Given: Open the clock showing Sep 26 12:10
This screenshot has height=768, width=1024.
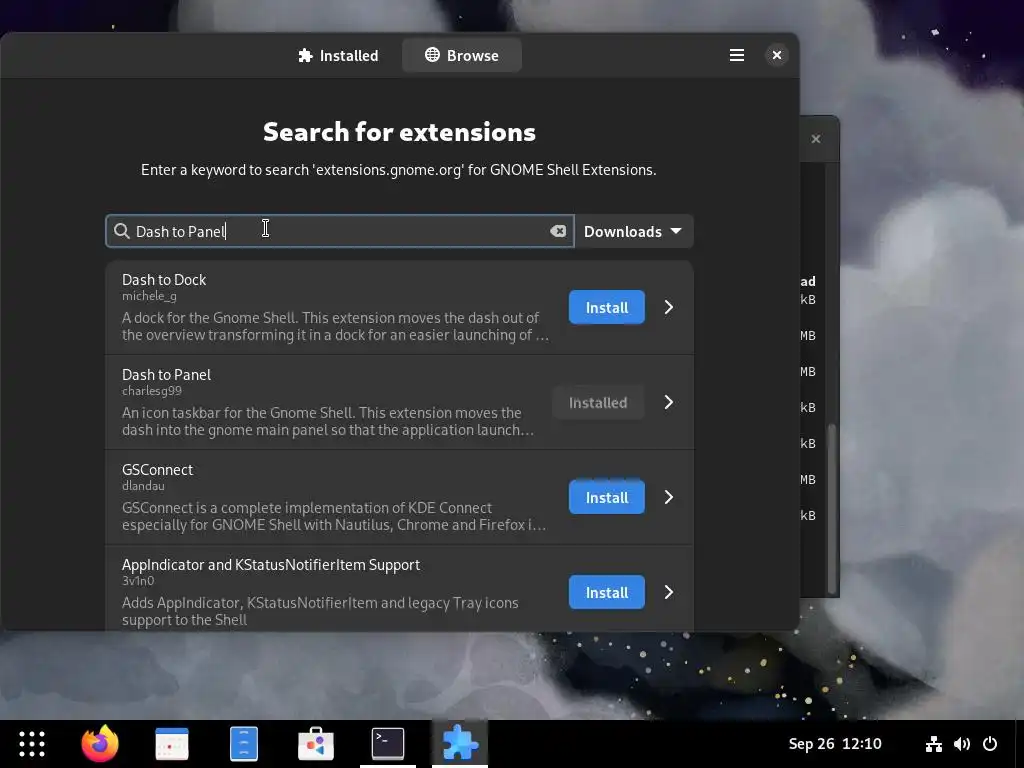Looking at the screenshot, I should tap(835, 744).
